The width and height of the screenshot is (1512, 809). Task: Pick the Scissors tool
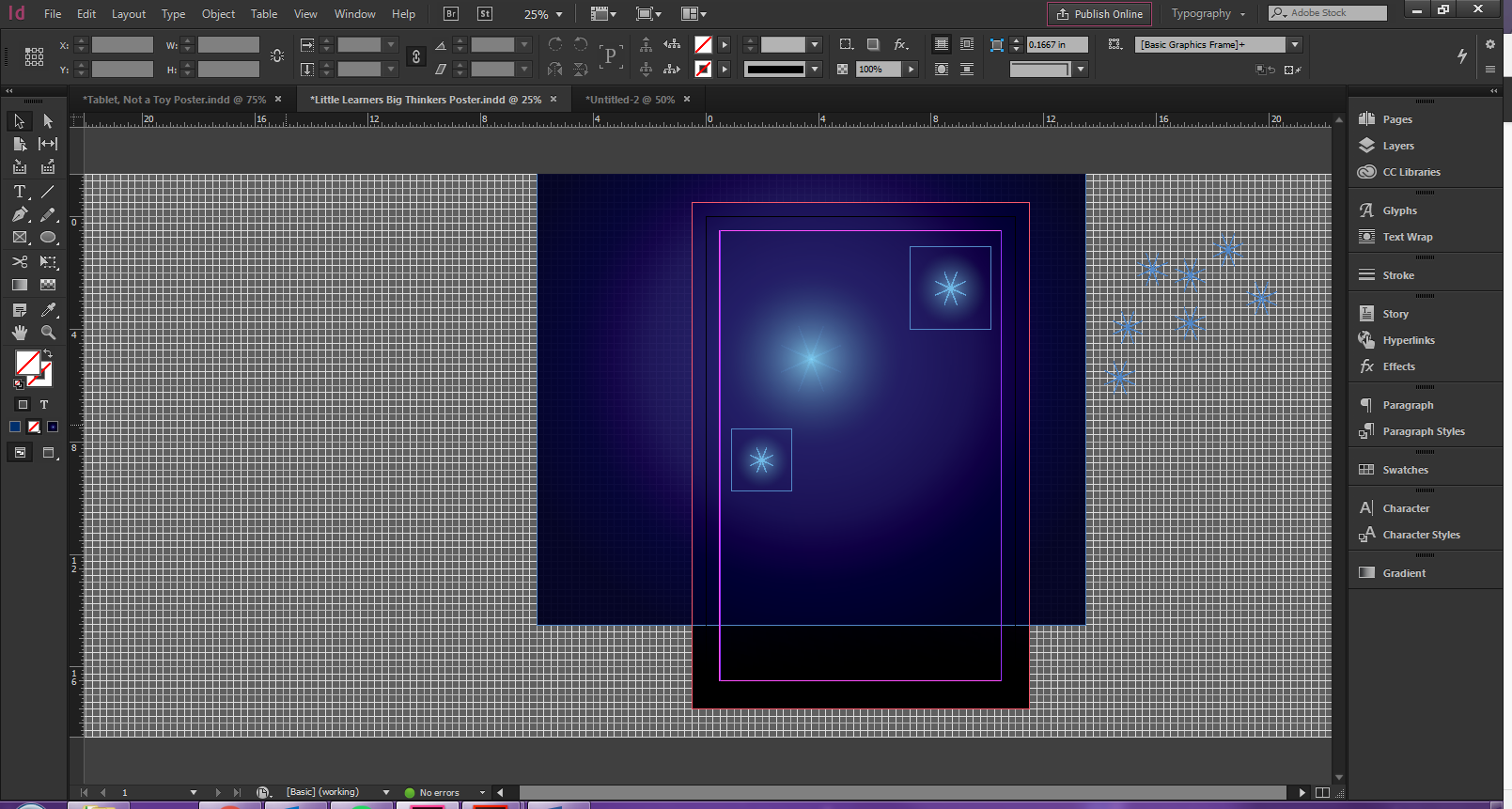point(19,262)
